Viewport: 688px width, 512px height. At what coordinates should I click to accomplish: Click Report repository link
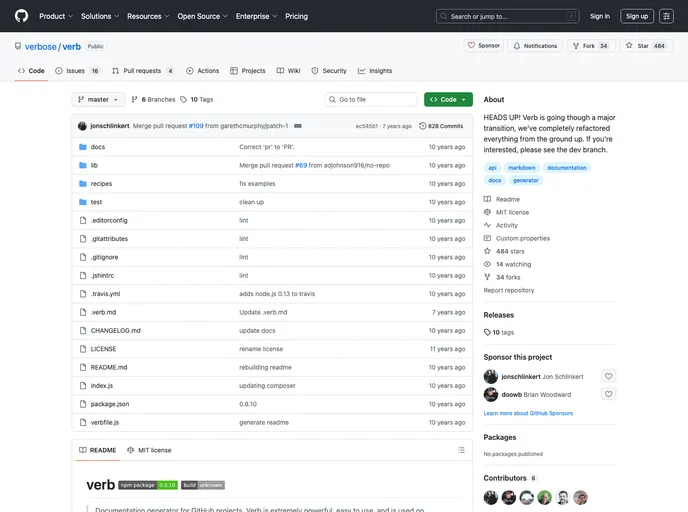[509, 290]
